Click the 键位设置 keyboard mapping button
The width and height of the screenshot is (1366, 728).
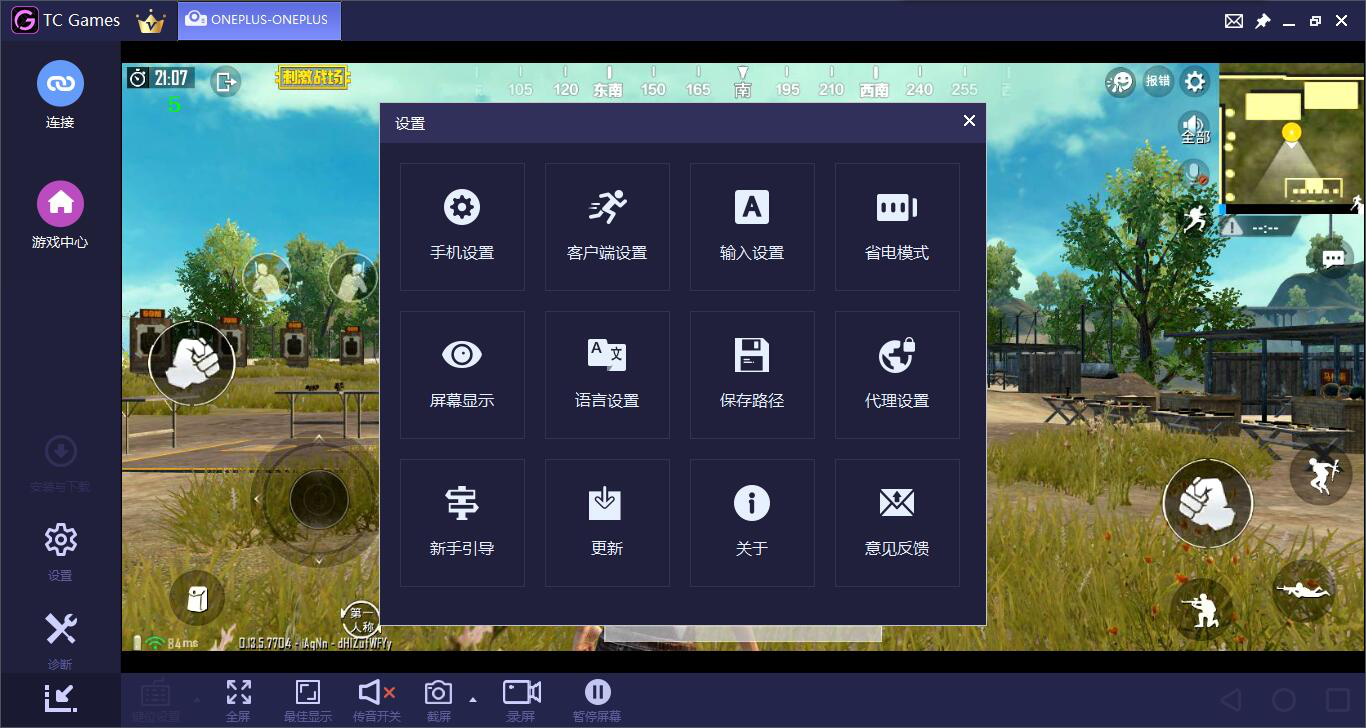[155, 700]
